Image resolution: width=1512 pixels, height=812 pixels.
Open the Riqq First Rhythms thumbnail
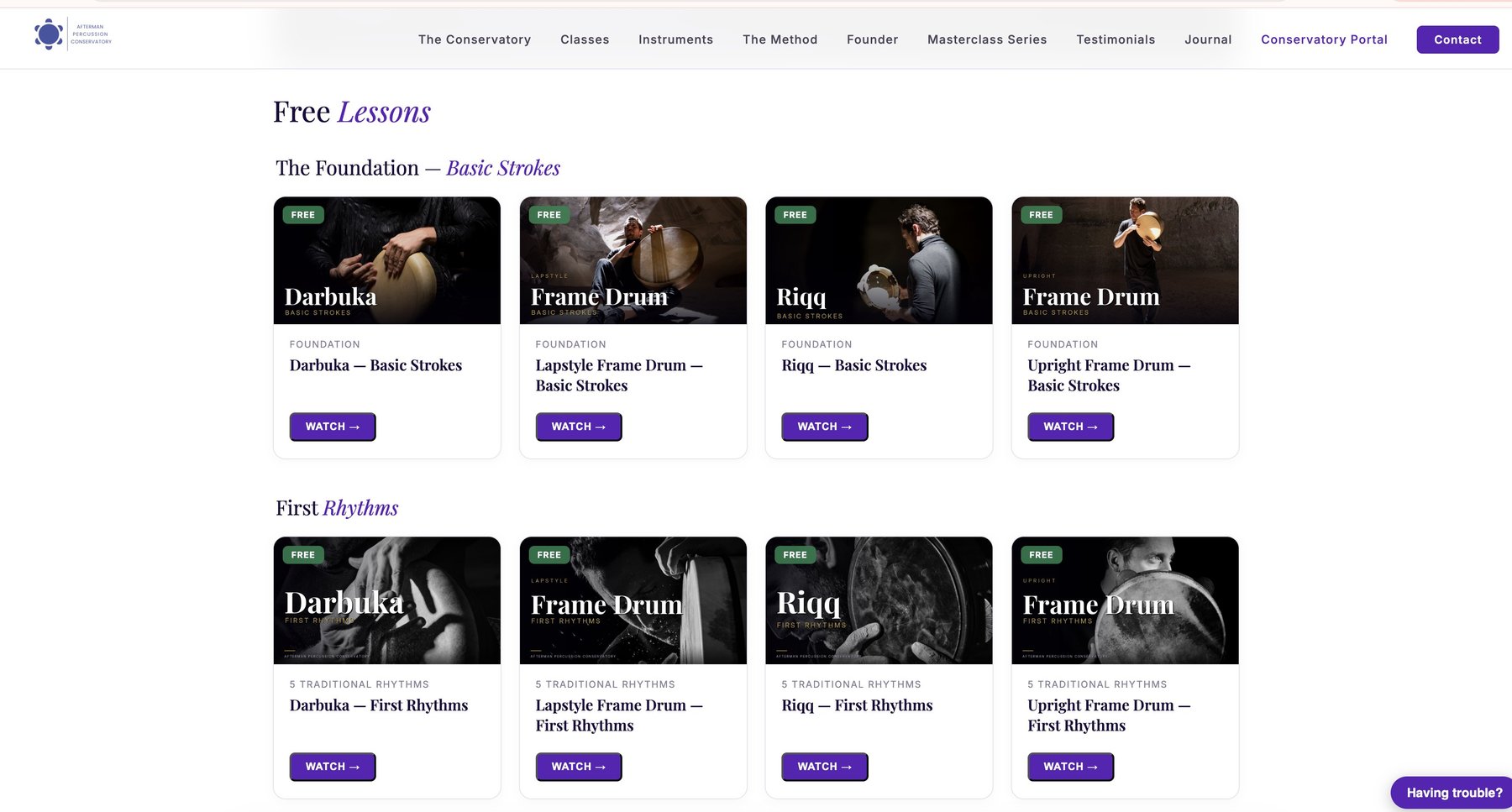(879, 600)
